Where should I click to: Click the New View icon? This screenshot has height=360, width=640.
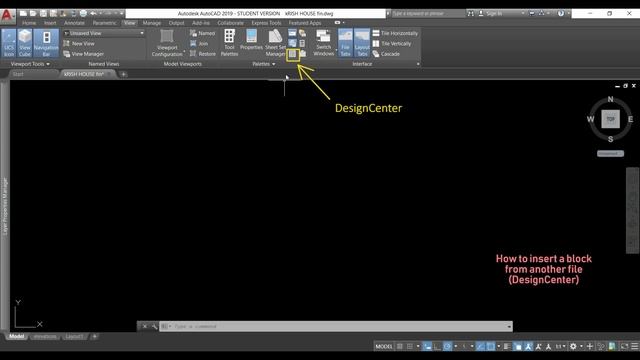click(x=67, y=43)
